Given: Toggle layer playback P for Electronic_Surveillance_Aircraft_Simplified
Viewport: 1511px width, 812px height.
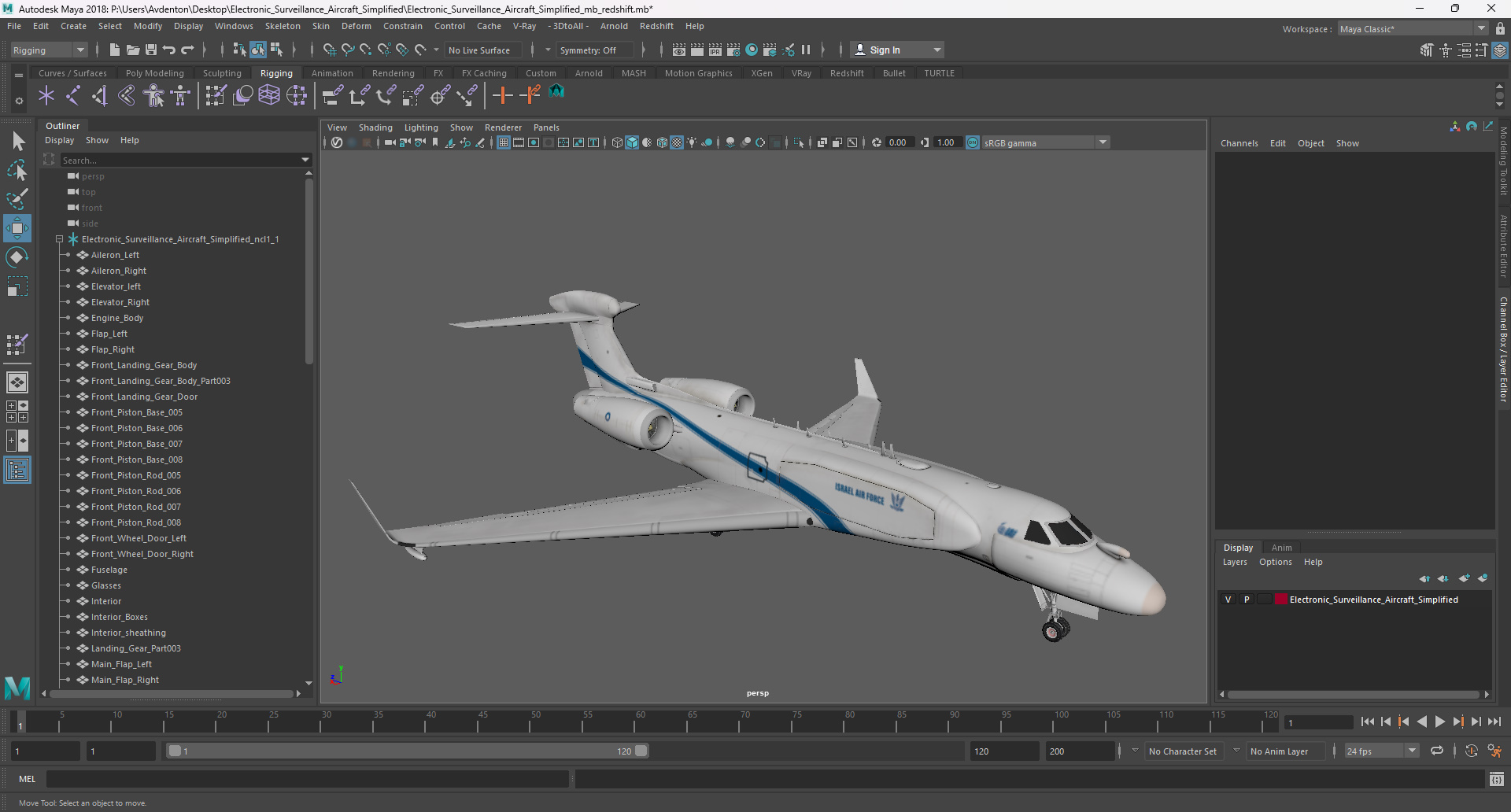Looking at the screenshot, I should point(1247,600).
